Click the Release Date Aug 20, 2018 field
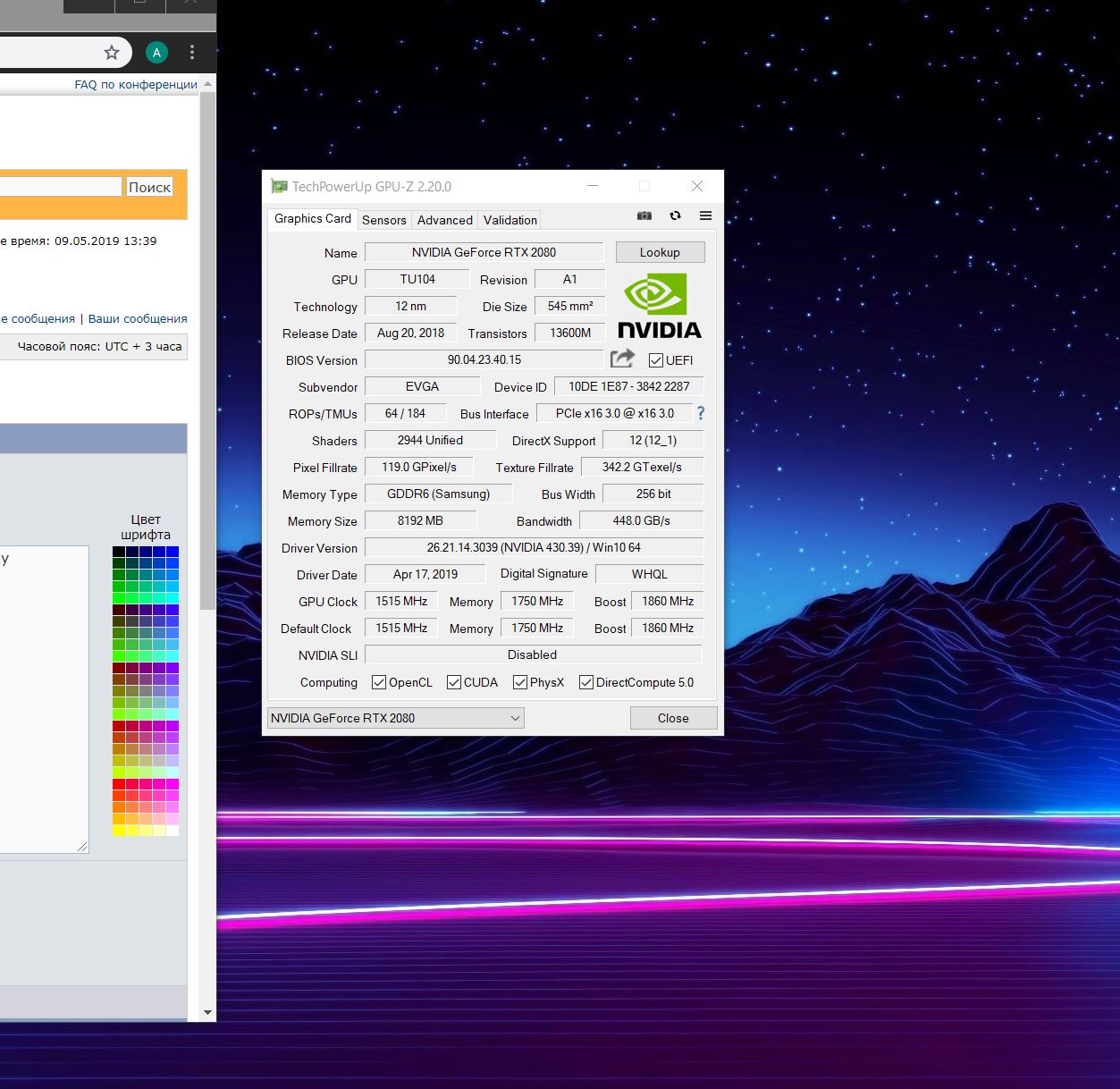Image resolution: width=1120 pixels, height=1089 pixels. [410, 333]
